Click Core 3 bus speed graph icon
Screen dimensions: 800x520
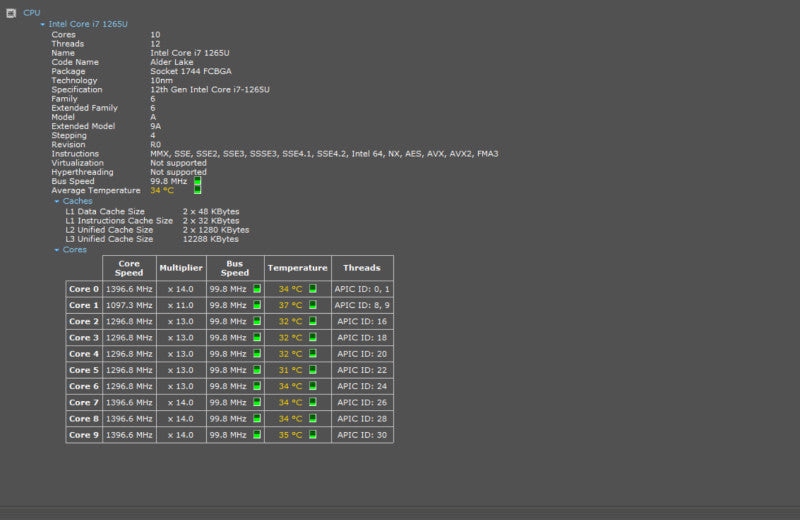[x=257, y=337]
